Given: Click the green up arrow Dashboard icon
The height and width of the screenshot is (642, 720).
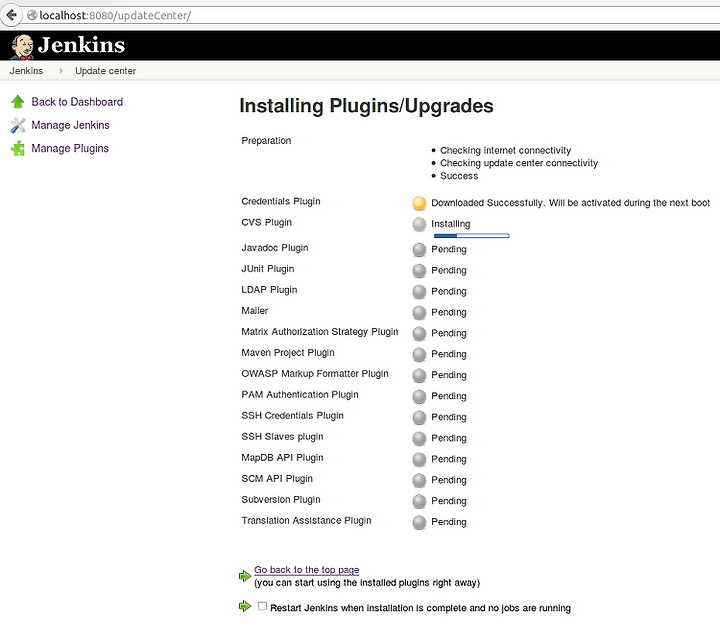Looking at the screenshot, I should (x=18, y=102).
